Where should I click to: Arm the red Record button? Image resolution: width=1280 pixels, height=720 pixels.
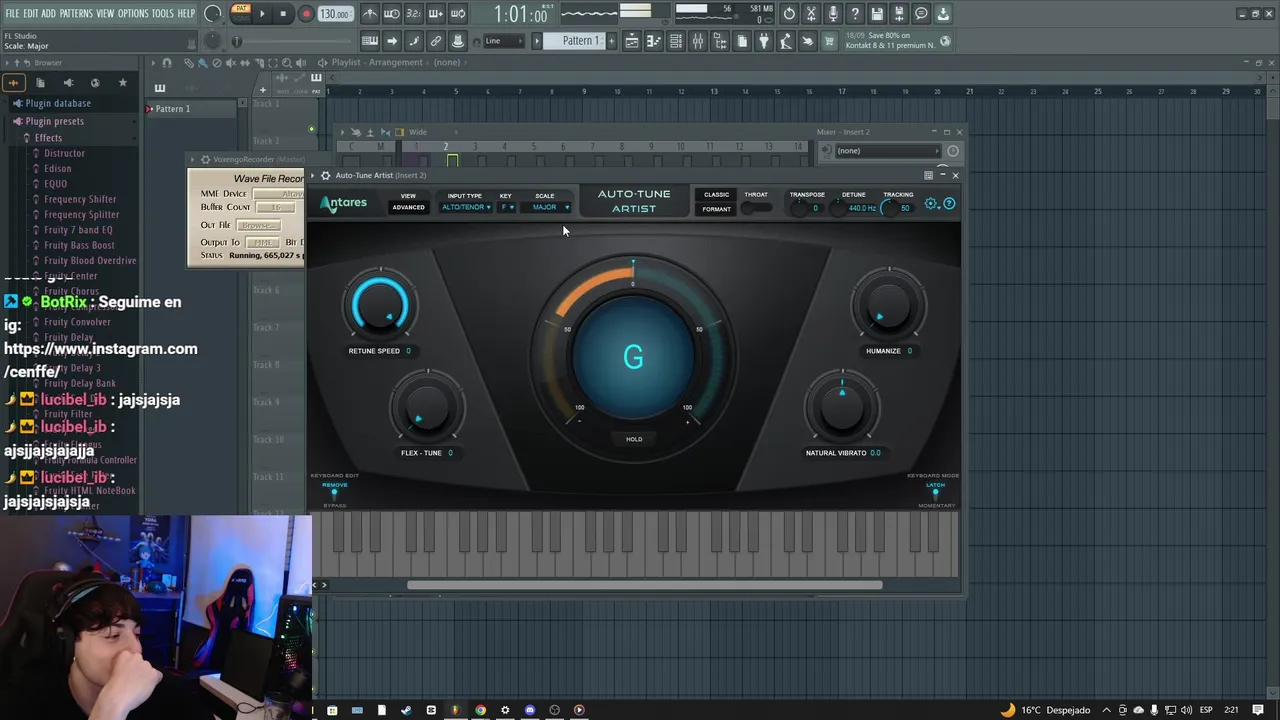(x=306, y=14)
